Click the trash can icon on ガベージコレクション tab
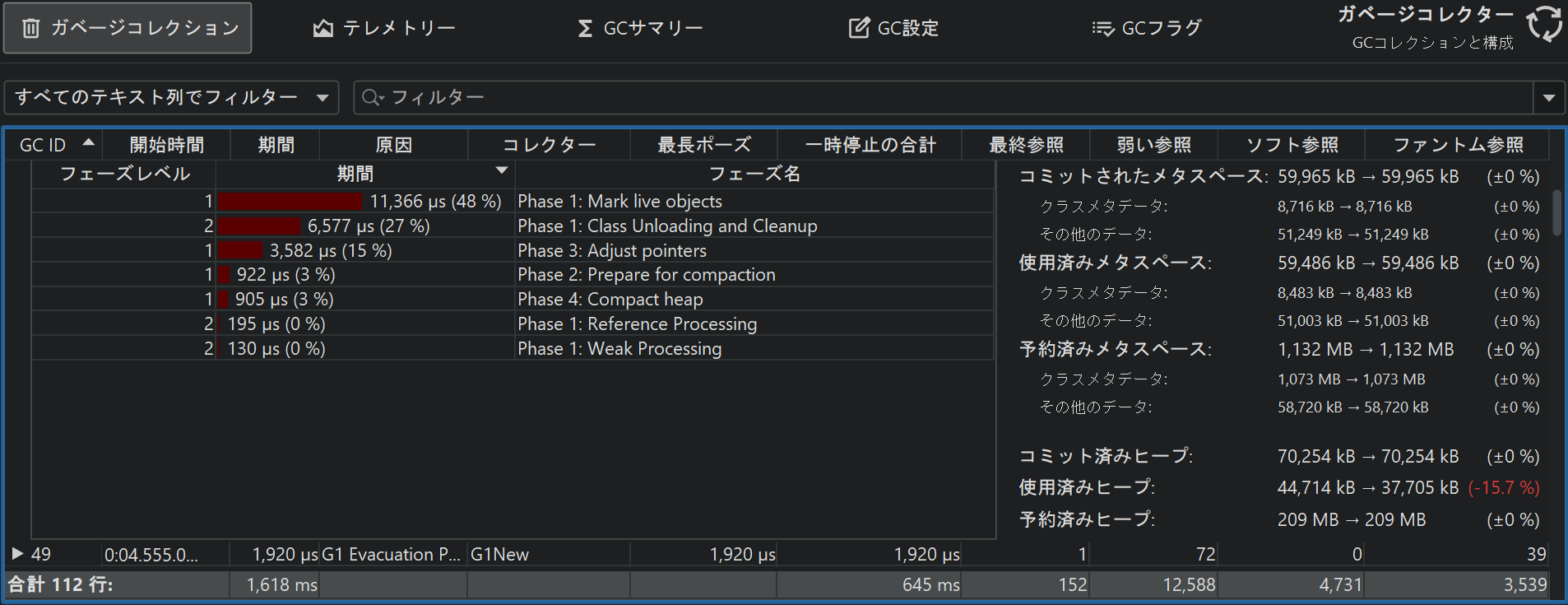The image size is (1568, 605). tap(30, 29)
